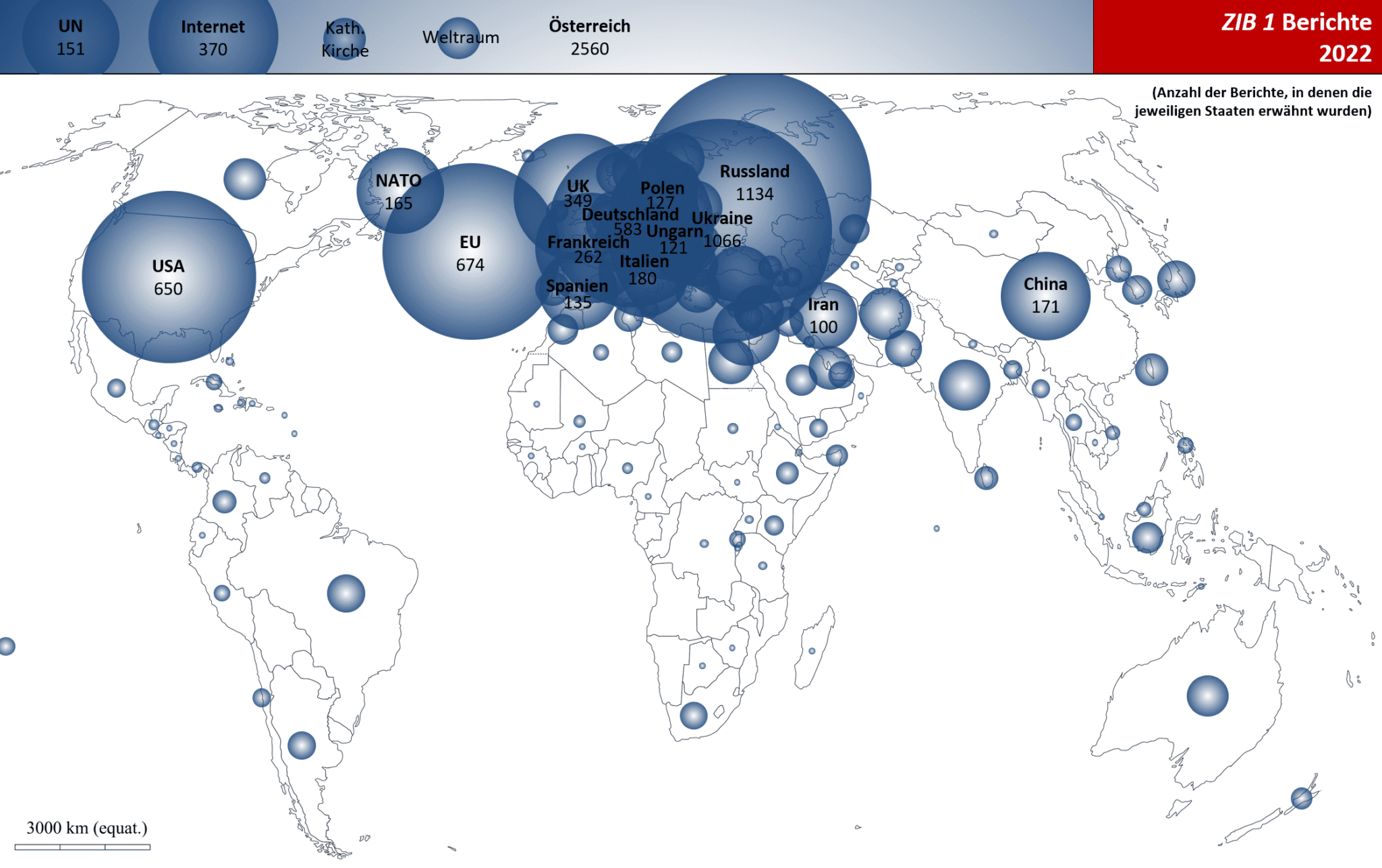Click the Ukraine 1066 label
Viewport: 1382px width, 868px height.
pyautogui.click(x=722, y=229)
